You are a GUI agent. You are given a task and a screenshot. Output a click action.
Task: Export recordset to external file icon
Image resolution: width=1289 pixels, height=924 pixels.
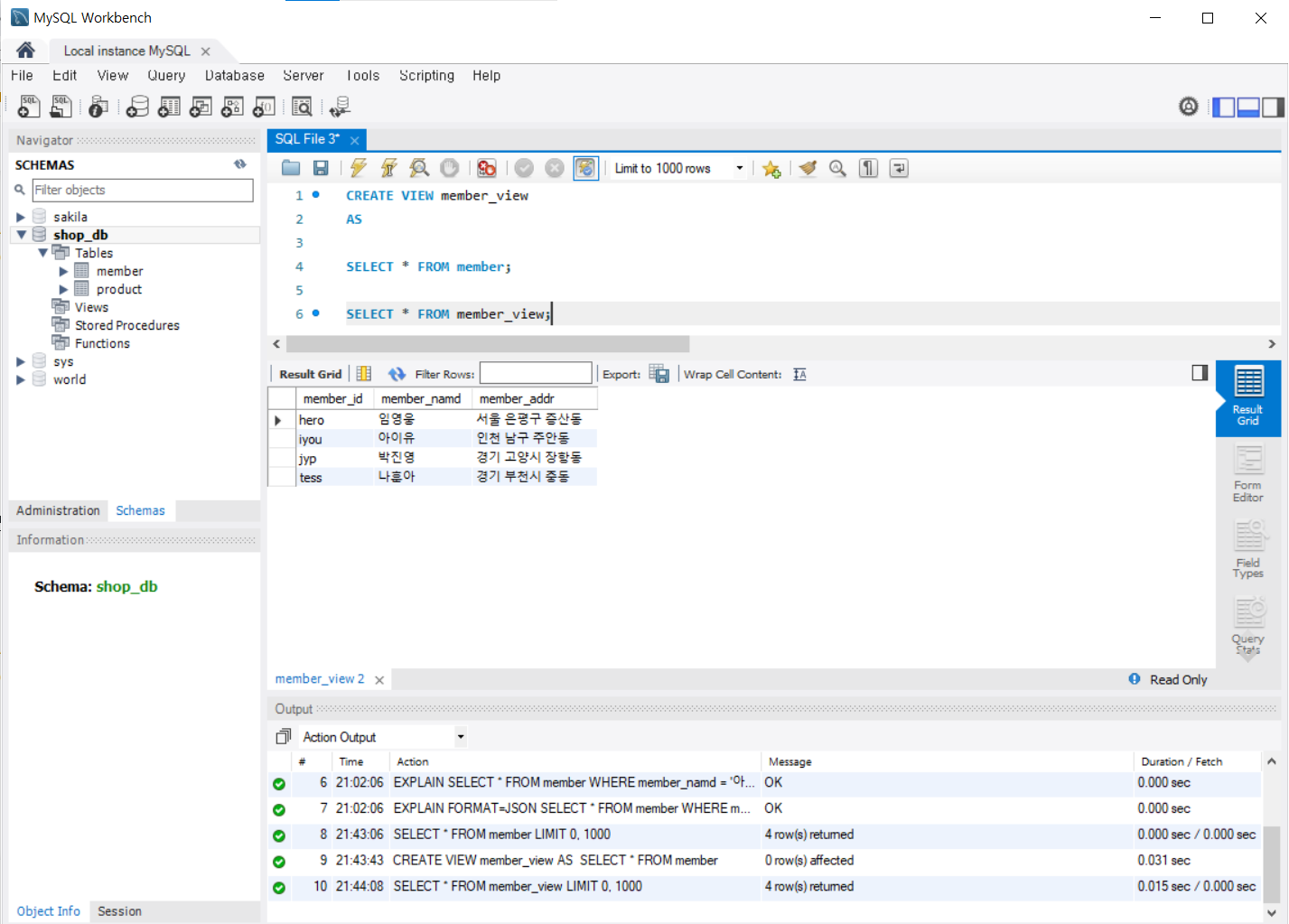(x=659, y=374)
